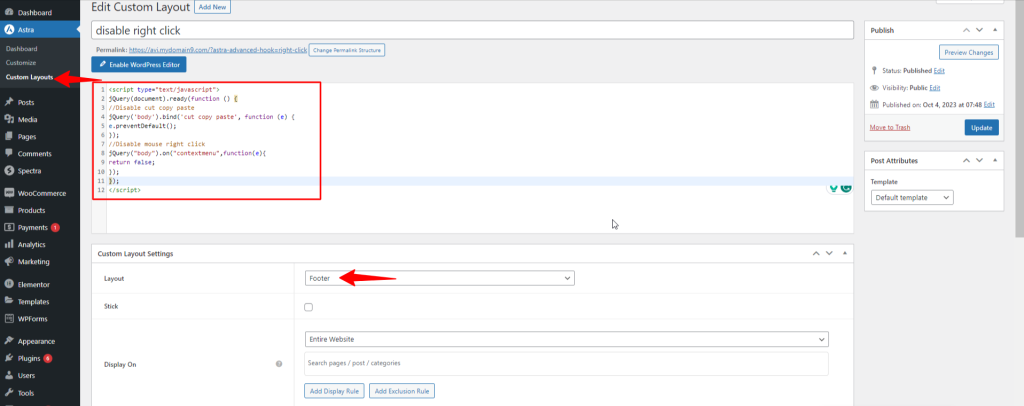Click the Preview Changes button

click(x=968, y=52)
